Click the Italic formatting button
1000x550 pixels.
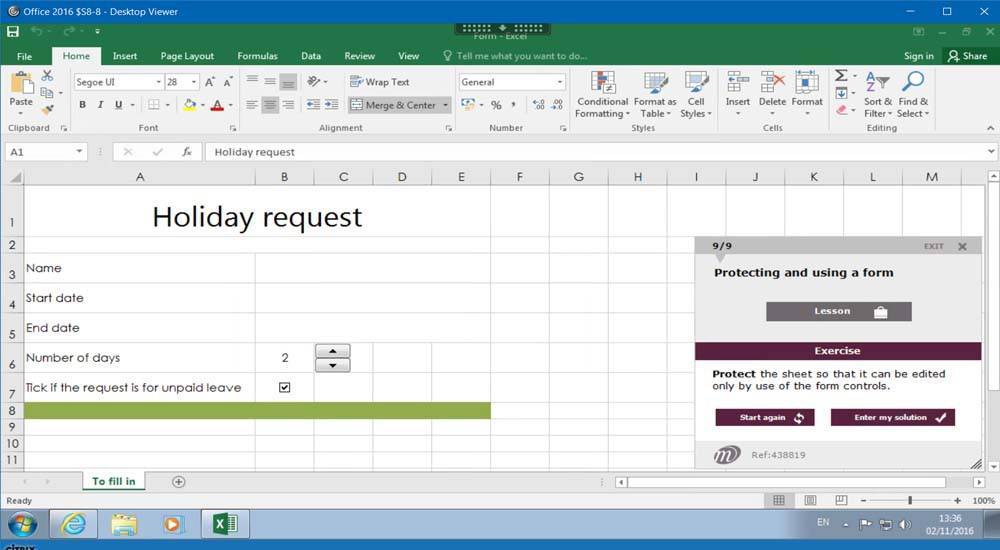click(x=100, y=105)
